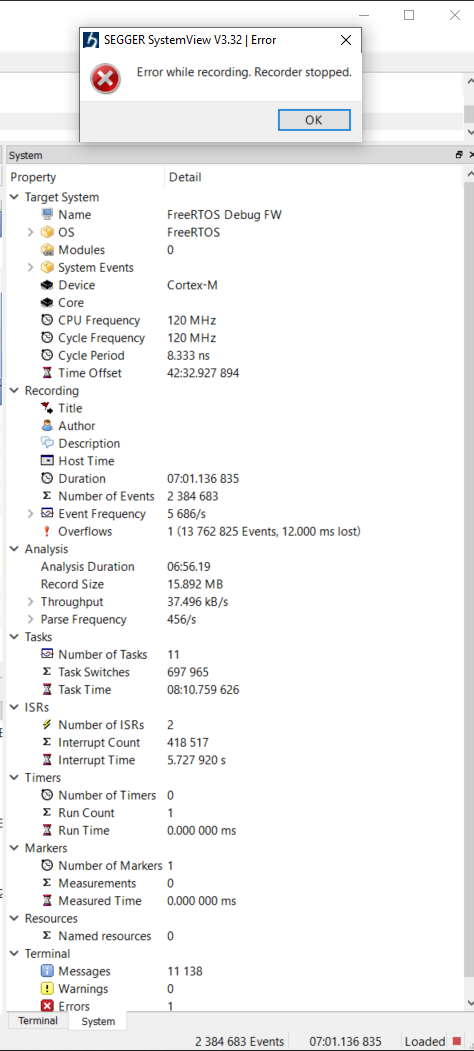Click the Author person icon
Image resolution: width=474 pixels, height=1051 pixels.
47,426
